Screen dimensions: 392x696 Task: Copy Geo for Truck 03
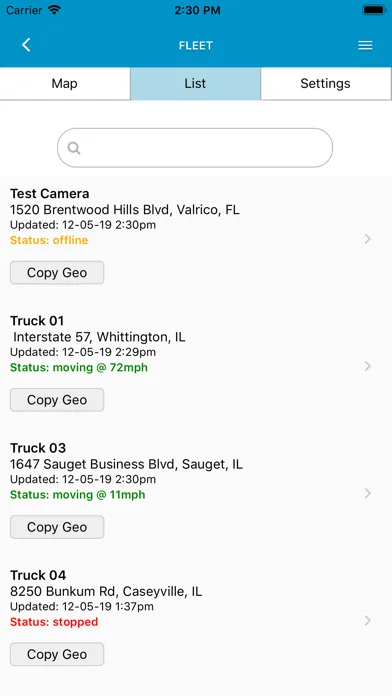click(x=57, y=527)
